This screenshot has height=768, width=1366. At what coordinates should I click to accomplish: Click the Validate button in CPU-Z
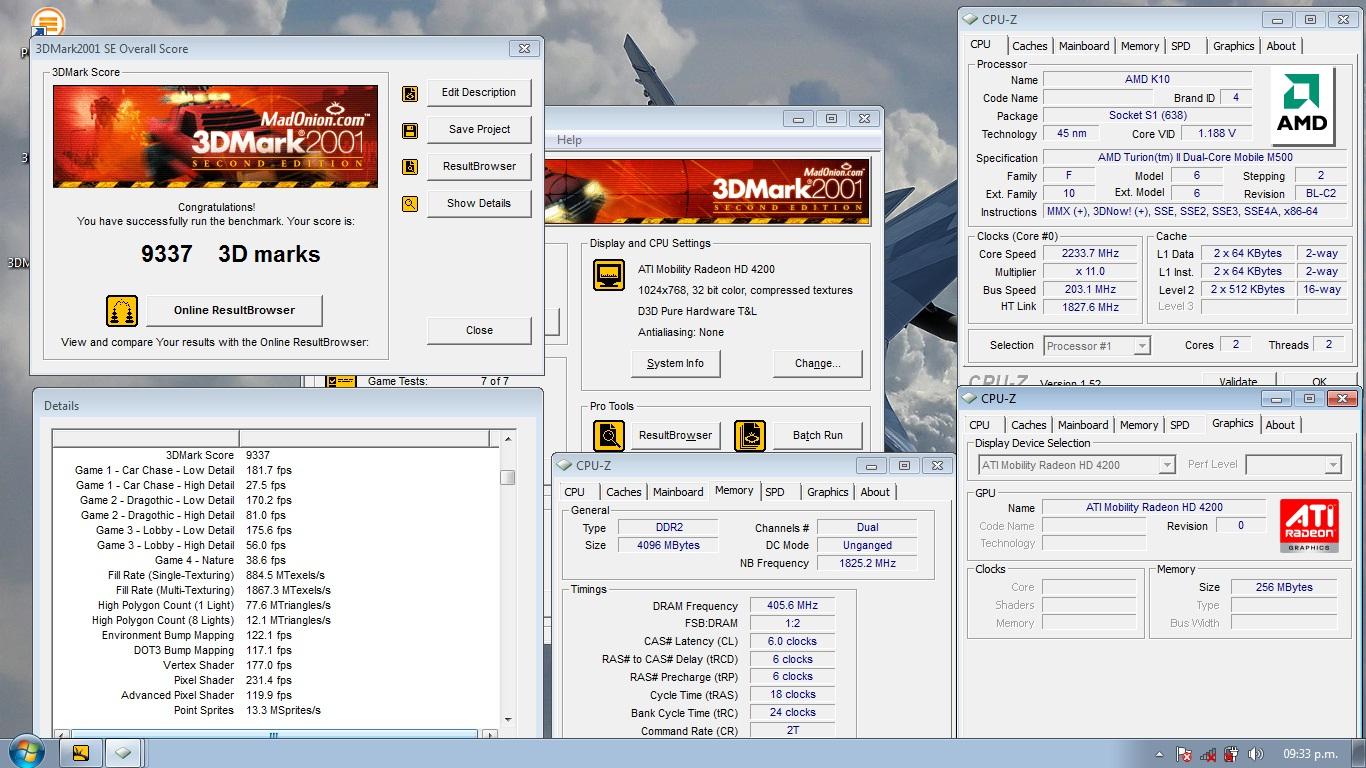[1238, 382]
